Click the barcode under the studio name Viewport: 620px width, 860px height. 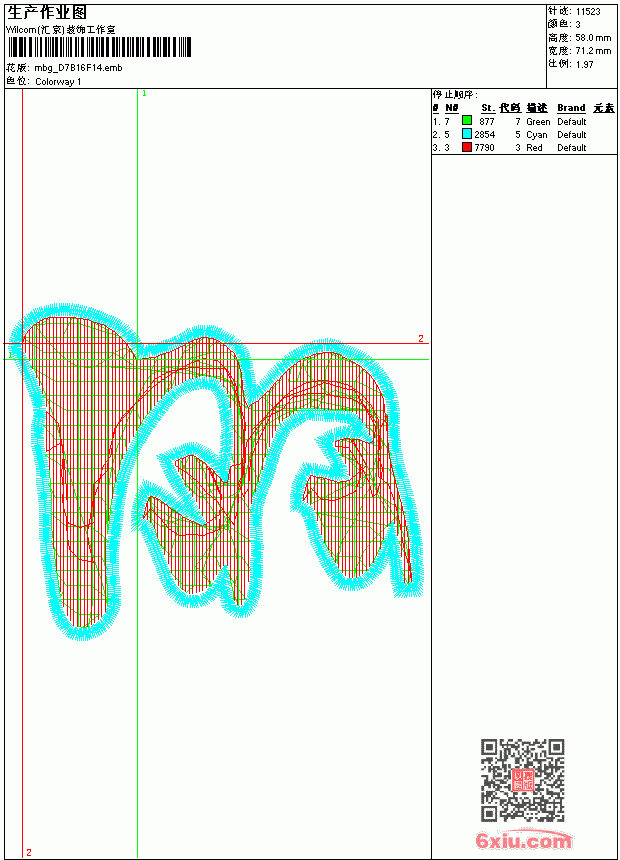click(x=99, y=47)
